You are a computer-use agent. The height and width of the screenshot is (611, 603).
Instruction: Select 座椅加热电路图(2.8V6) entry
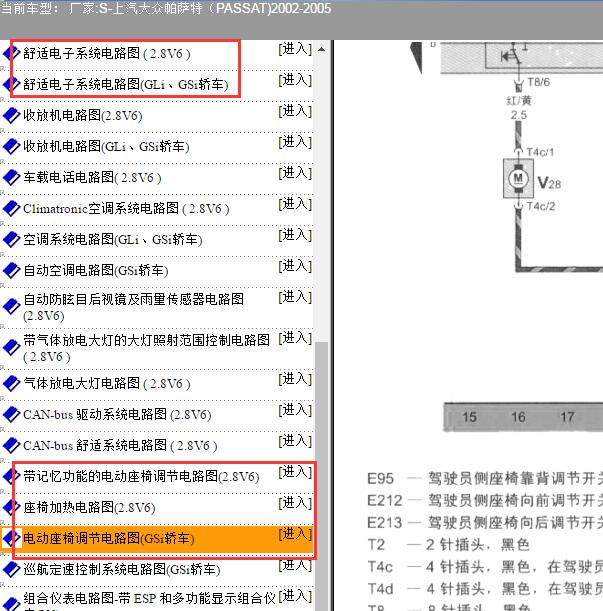[89, 507]
